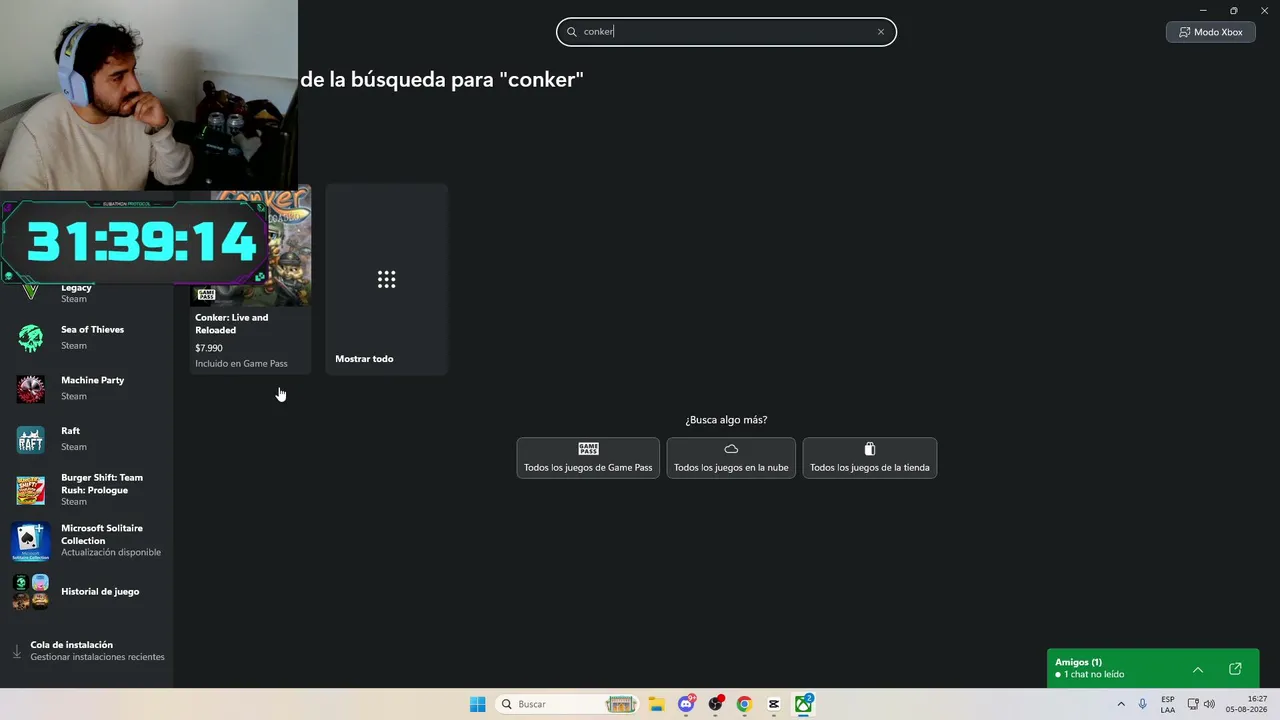Open the Raft game icon
1280x720 pixels.
[x=31, y=440]
